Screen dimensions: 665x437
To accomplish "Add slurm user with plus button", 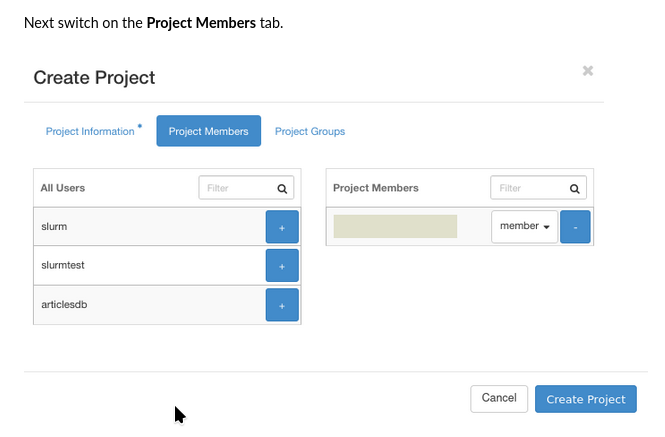I will [282, 227].
